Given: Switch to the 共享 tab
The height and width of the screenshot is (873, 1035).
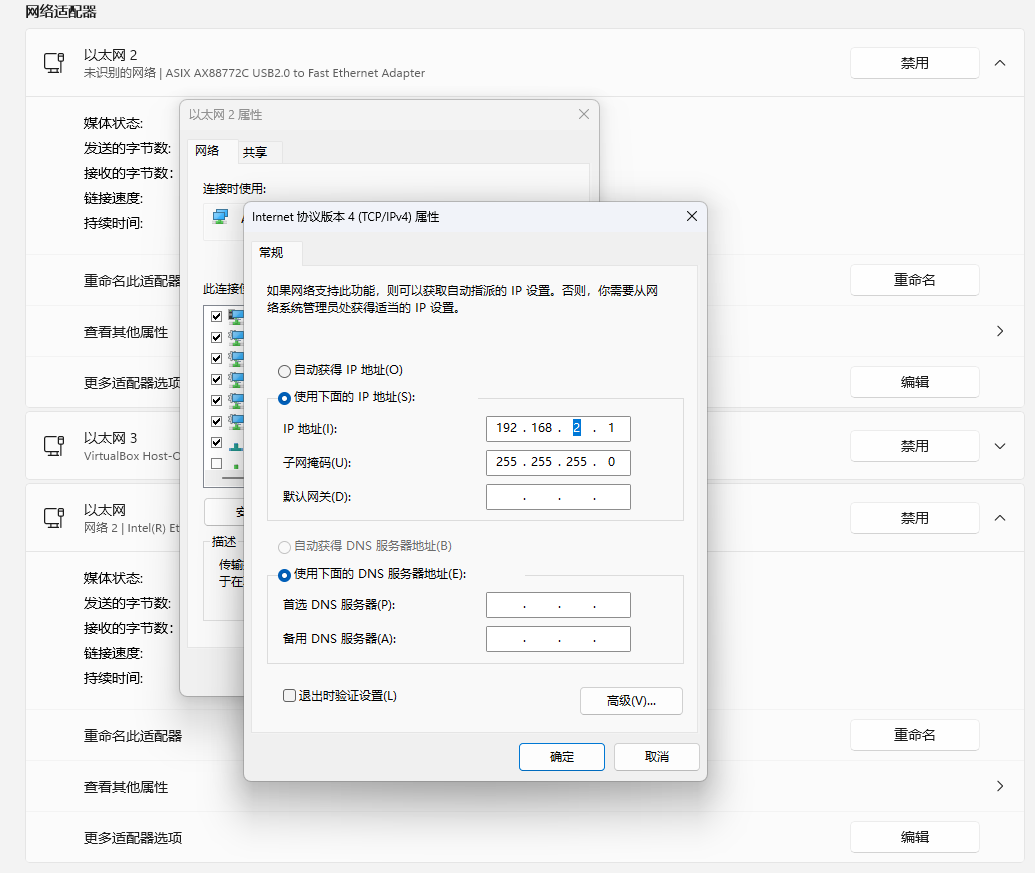Looking at the screenshot, I should [x=256, y=151].
